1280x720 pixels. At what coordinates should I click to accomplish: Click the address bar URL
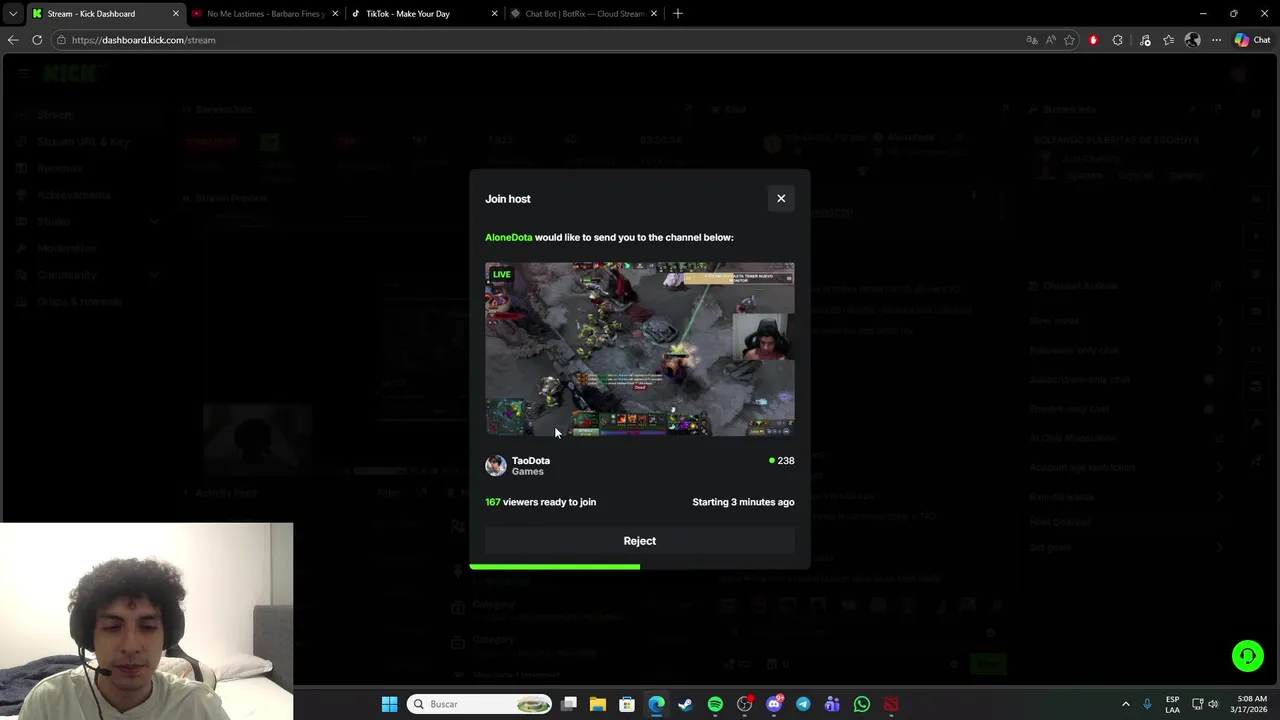(143, 40)
